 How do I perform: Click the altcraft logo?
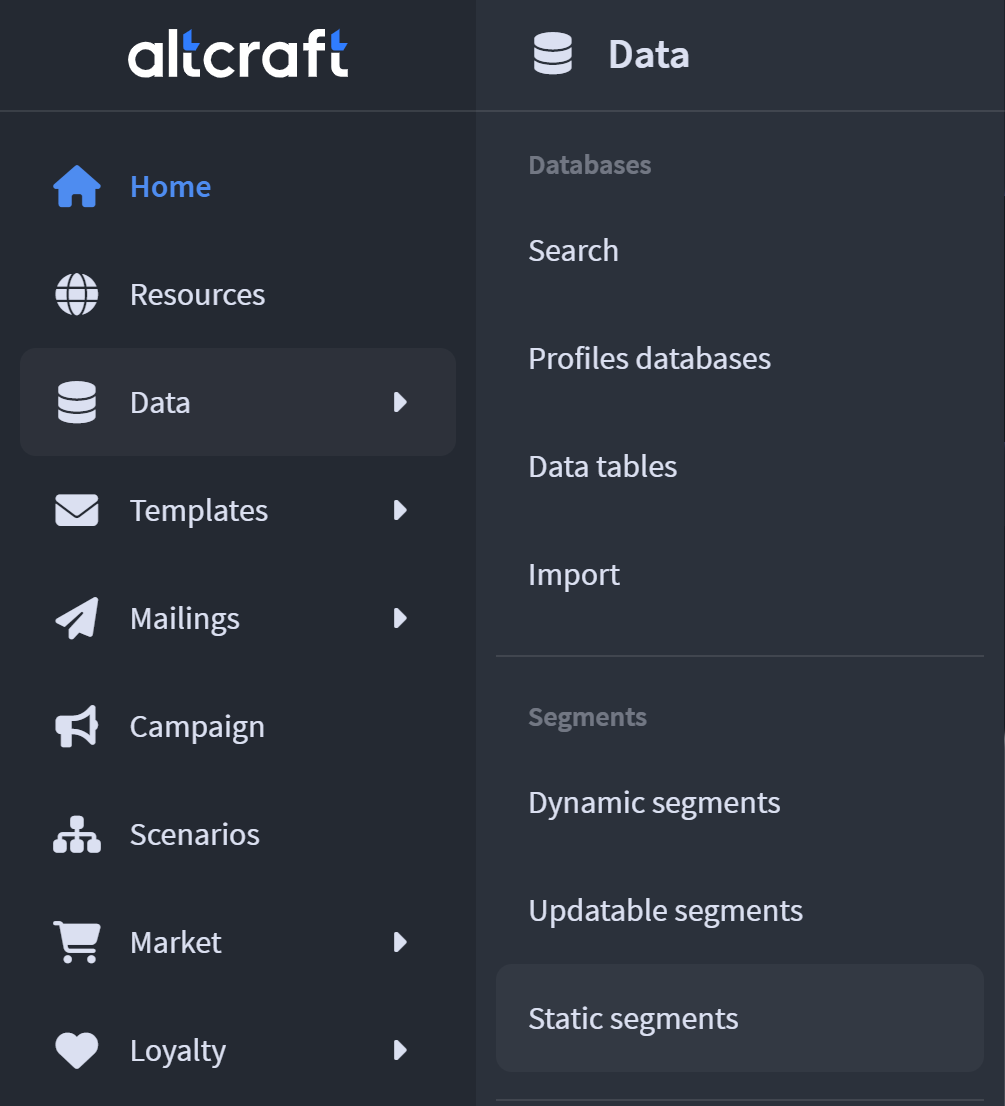click(x=238, y=54)
